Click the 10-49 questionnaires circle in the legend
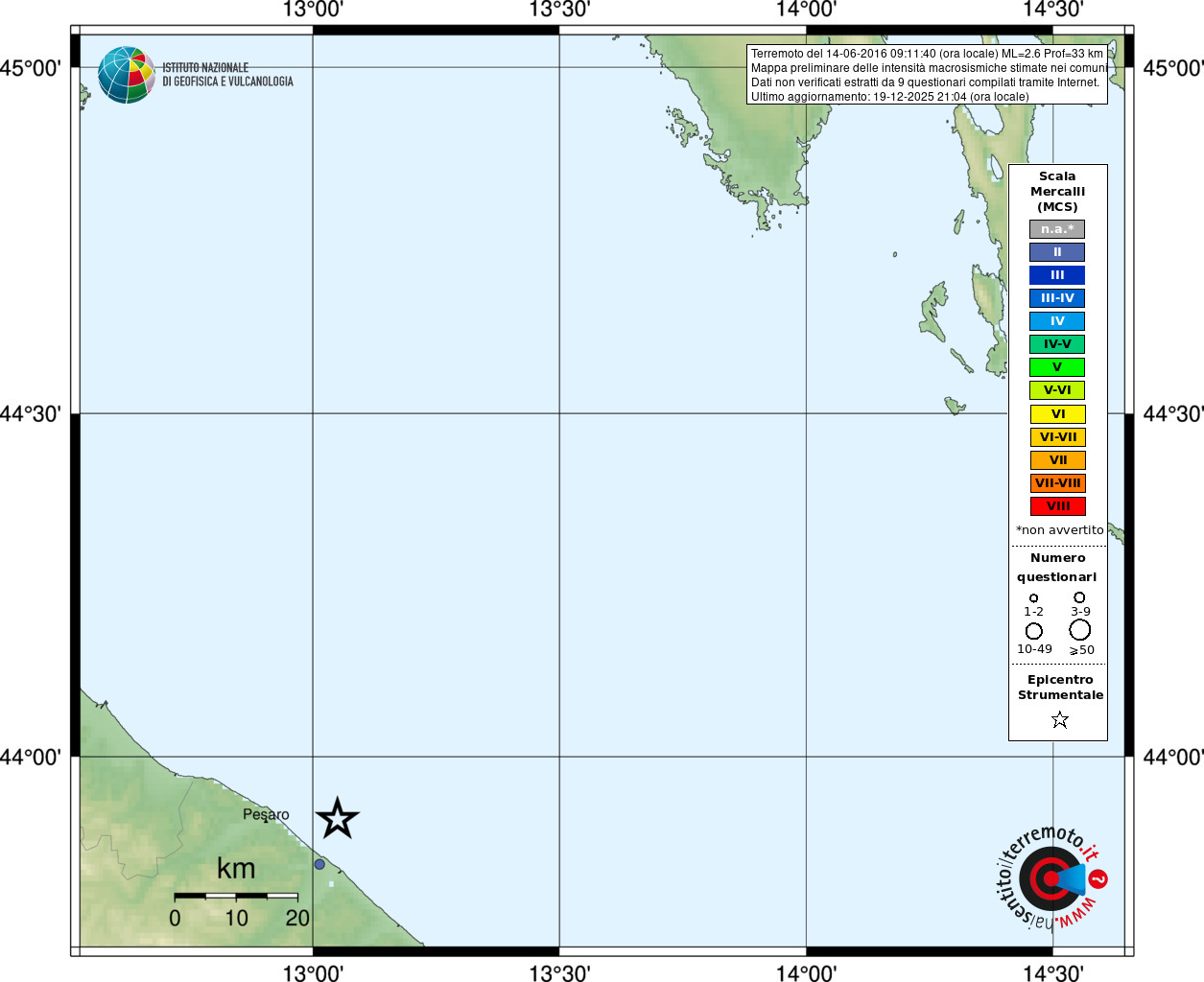This screenshot has height=982, width=1204. tap(1033, 631)
